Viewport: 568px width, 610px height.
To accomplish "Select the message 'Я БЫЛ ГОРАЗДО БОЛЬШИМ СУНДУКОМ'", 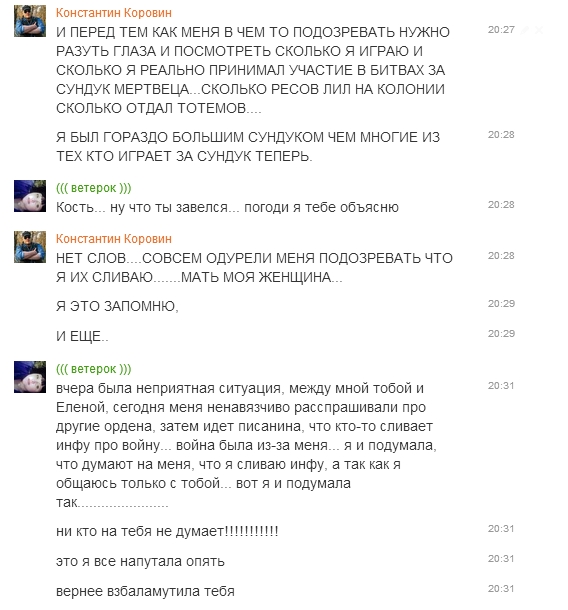I will pyautogui.click(x=248, y=147).
